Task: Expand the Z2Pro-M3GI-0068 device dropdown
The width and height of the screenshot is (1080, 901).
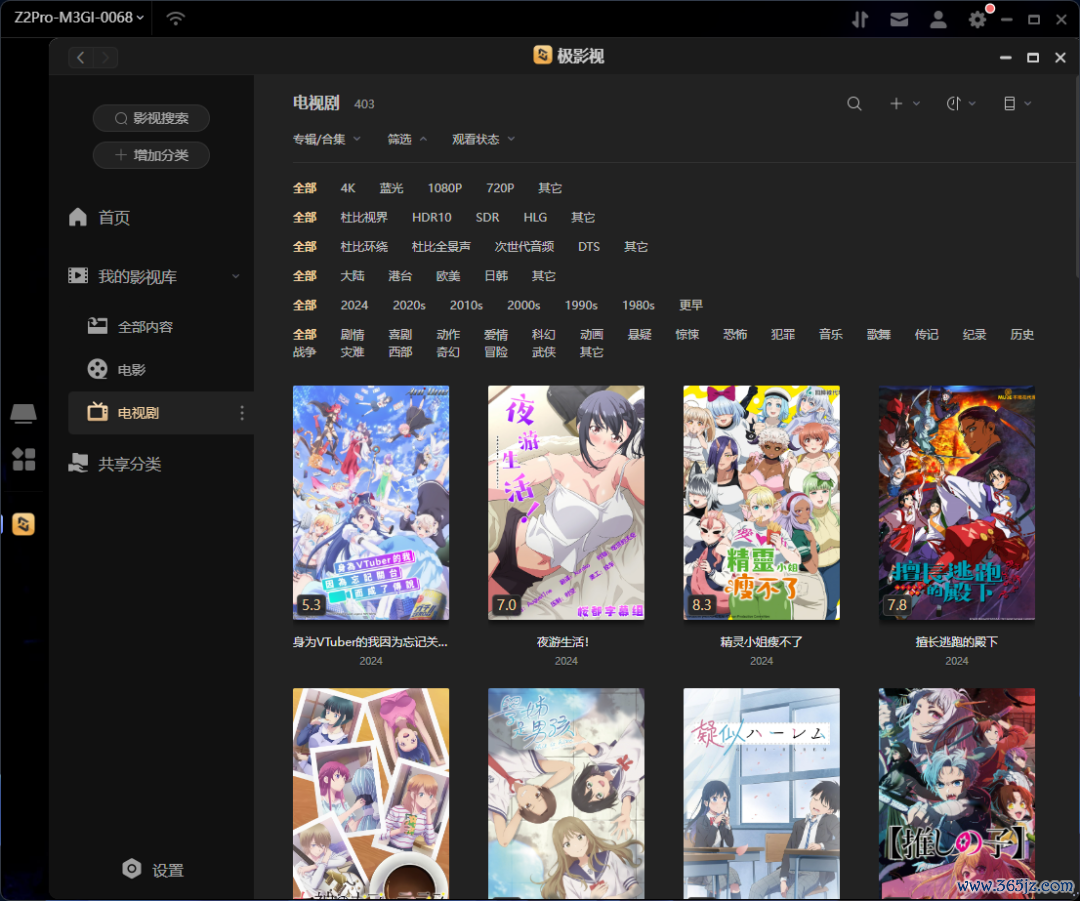Action: point(79,18)
